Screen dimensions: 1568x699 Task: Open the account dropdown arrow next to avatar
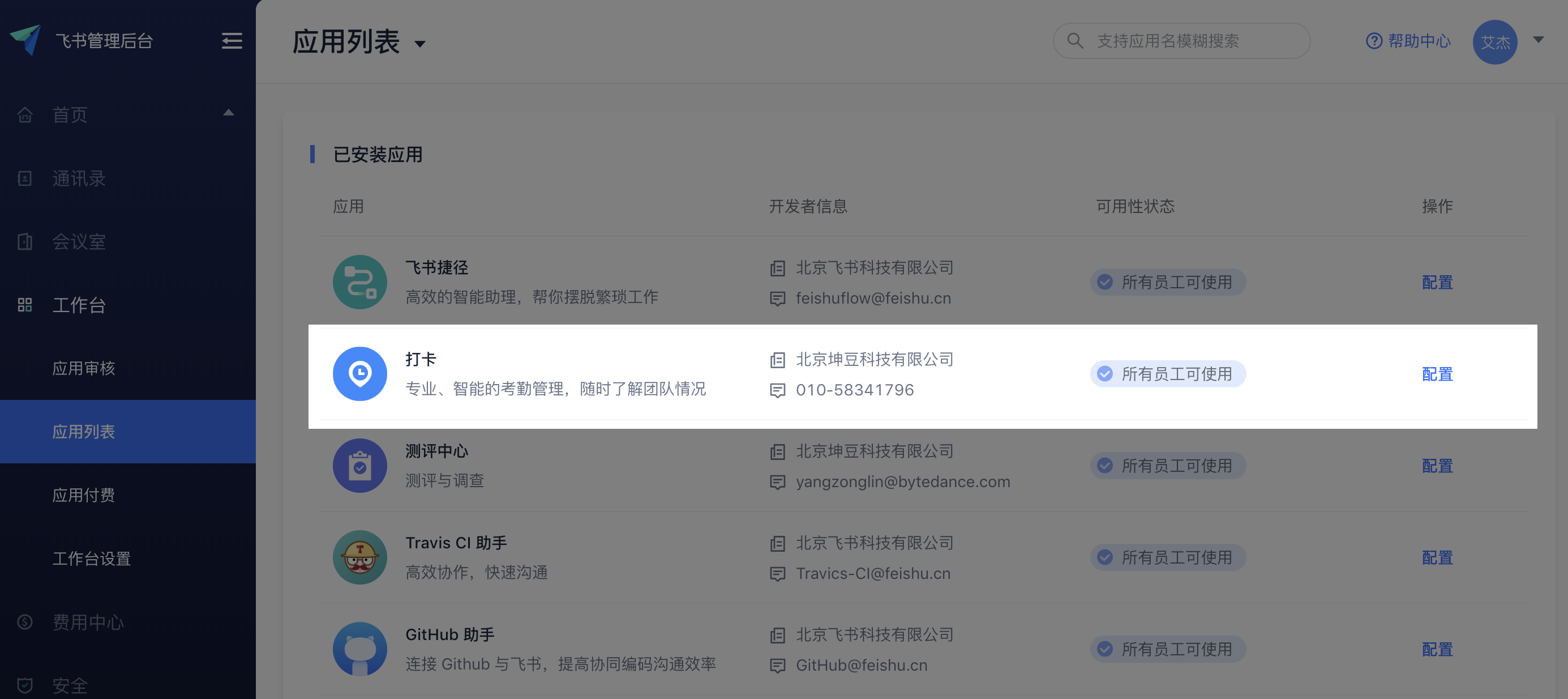1538,40
